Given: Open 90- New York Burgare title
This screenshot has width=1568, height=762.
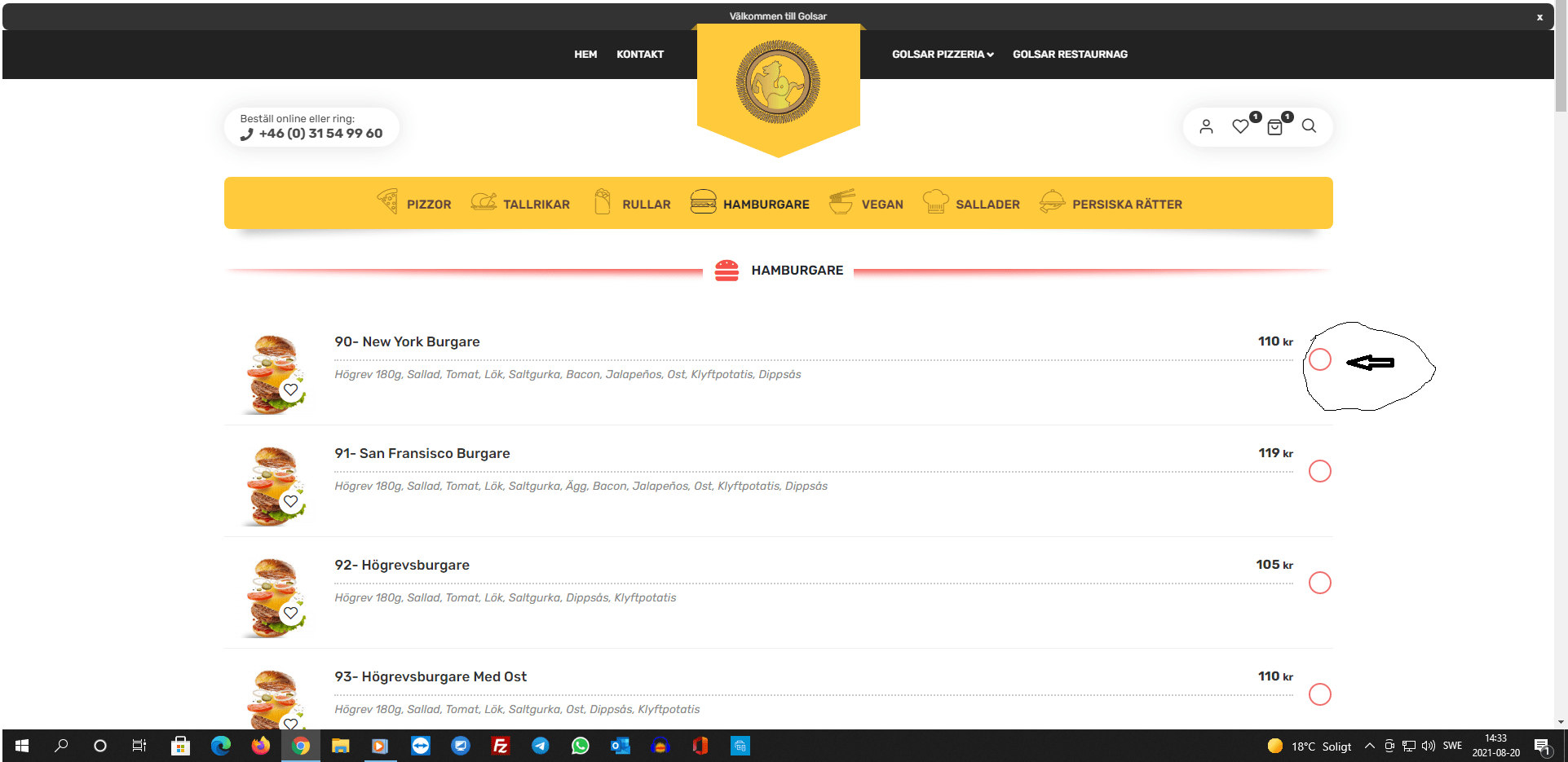Looking at the screenshot, I should pos(407,341).
